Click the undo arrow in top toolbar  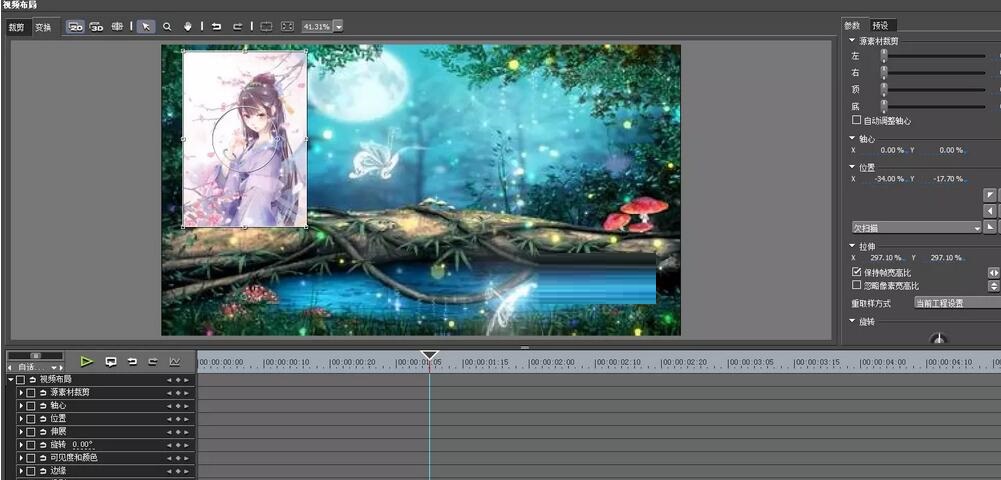pos(217,27)
